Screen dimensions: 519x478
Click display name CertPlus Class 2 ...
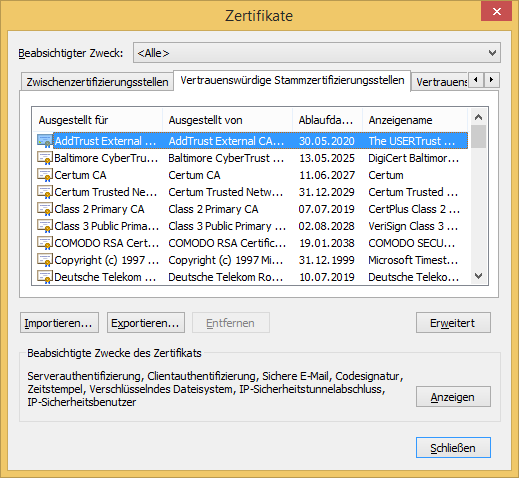coord(414,209)
